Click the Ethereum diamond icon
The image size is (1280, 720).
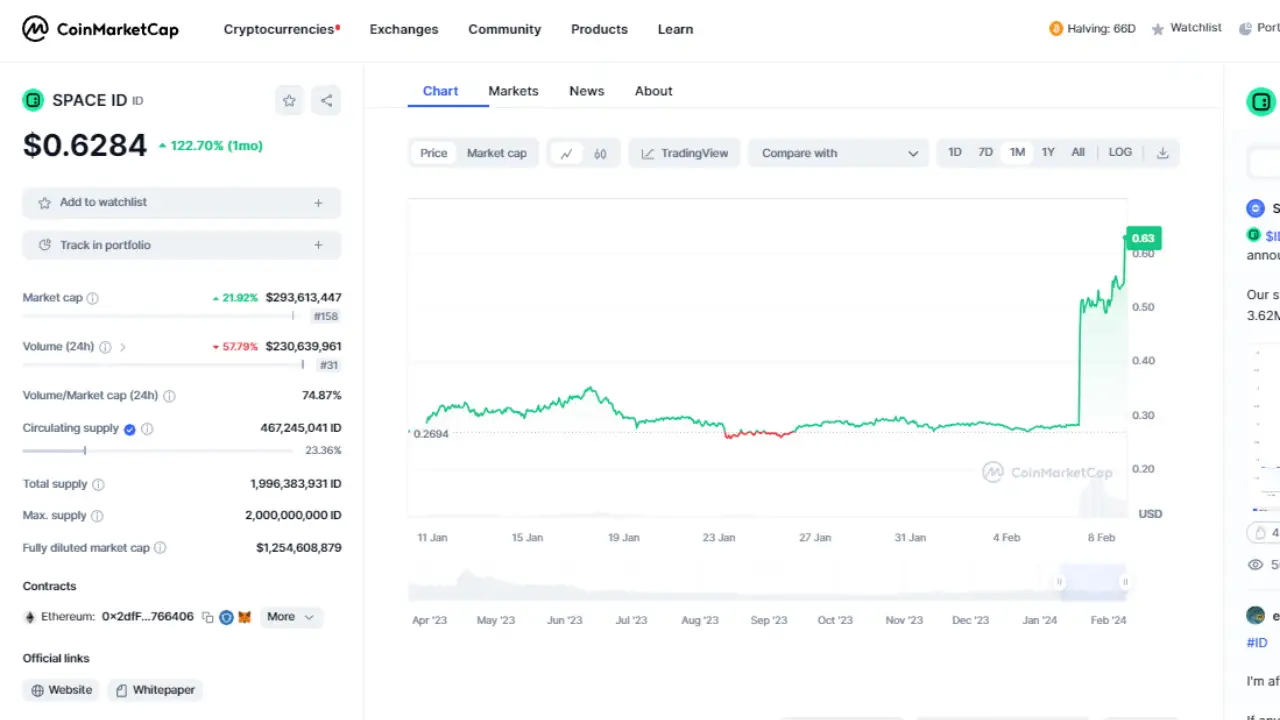pos(30,617)
